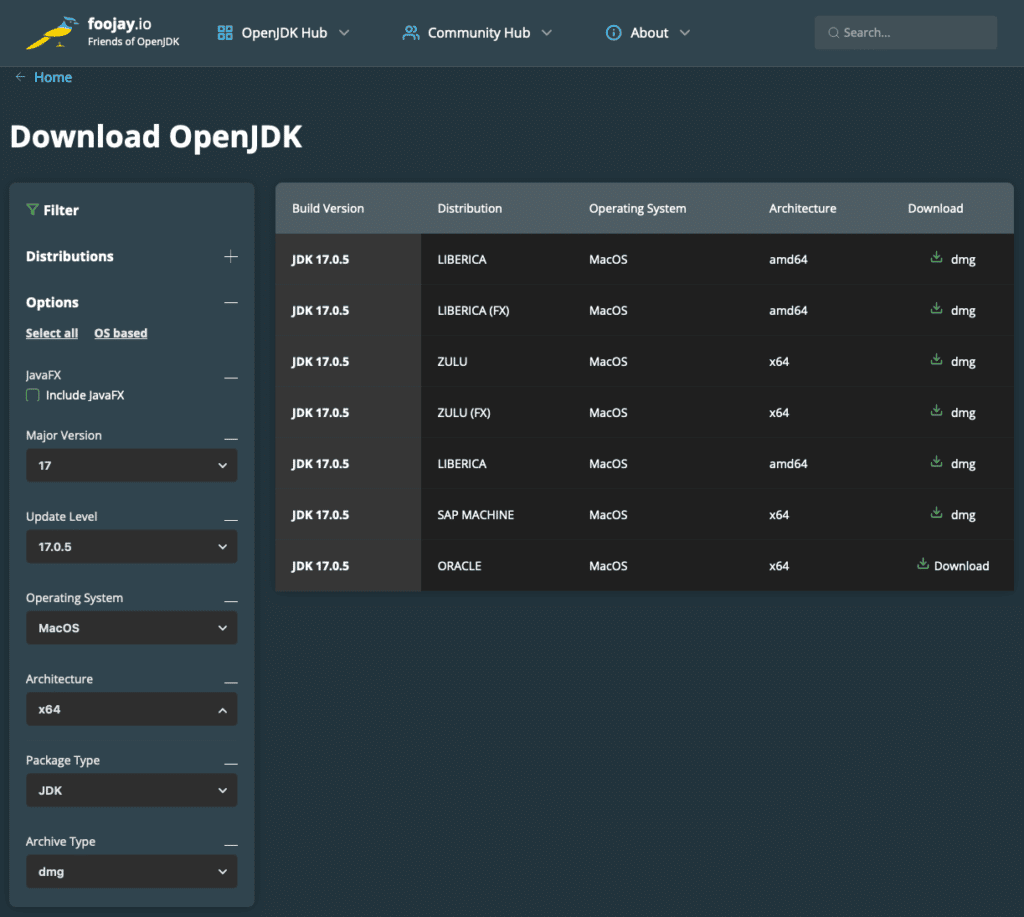This screenshot has width=1024, height=917.
Task: Download dmg icon for ZULU (FX) row
Action: pyautogui.click(x=936, y=411)
